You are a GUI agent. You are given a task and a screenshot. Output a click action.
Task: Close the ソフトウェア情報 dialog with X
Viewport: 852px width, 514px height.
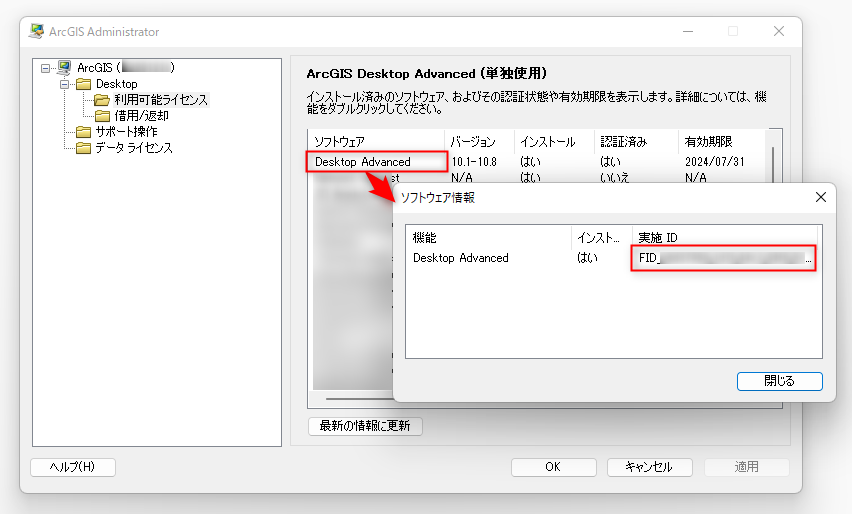(821, 197)
